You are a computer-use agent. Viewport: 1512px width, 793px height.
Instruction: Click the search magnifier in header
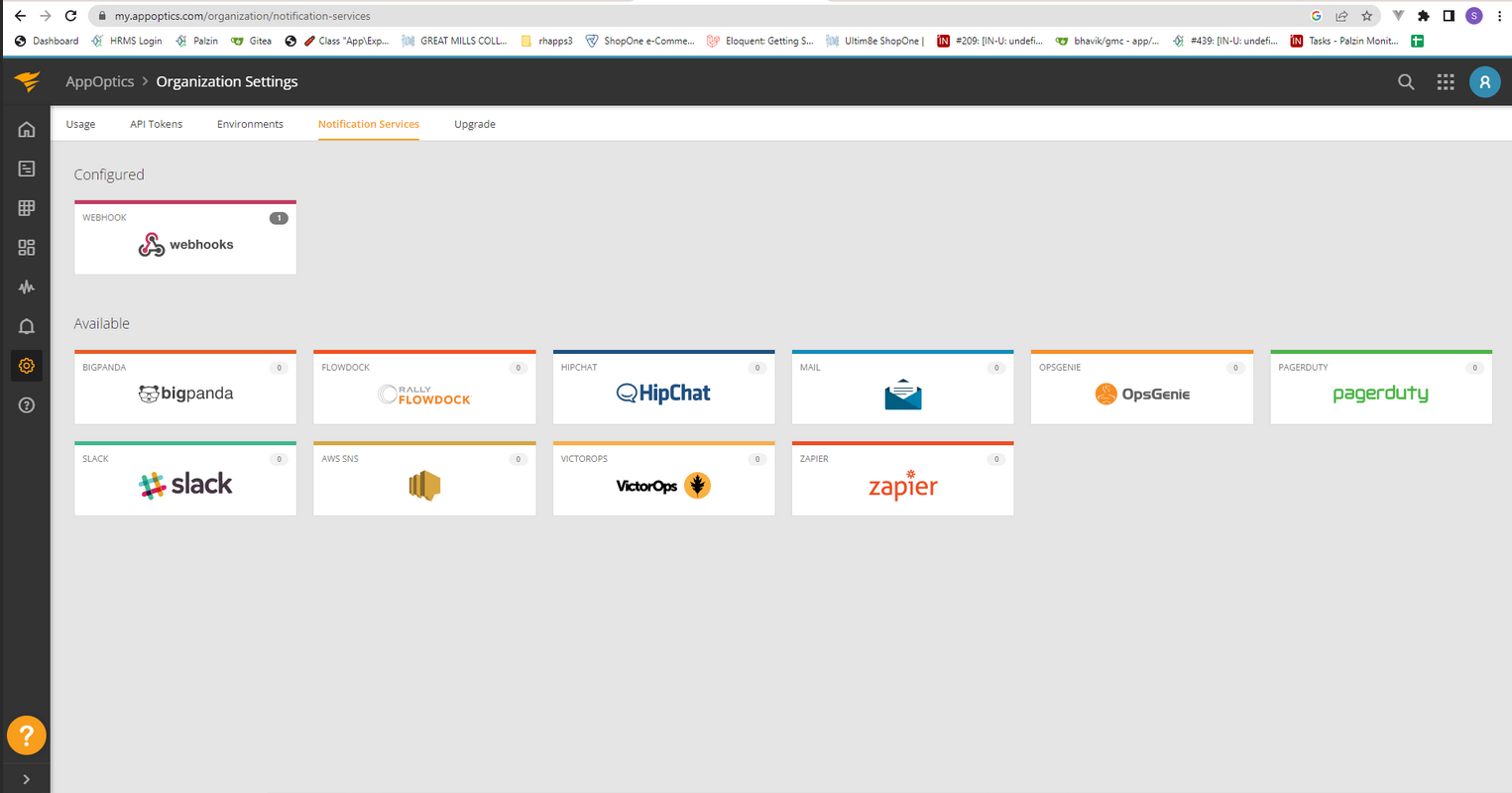point(1406,82)
